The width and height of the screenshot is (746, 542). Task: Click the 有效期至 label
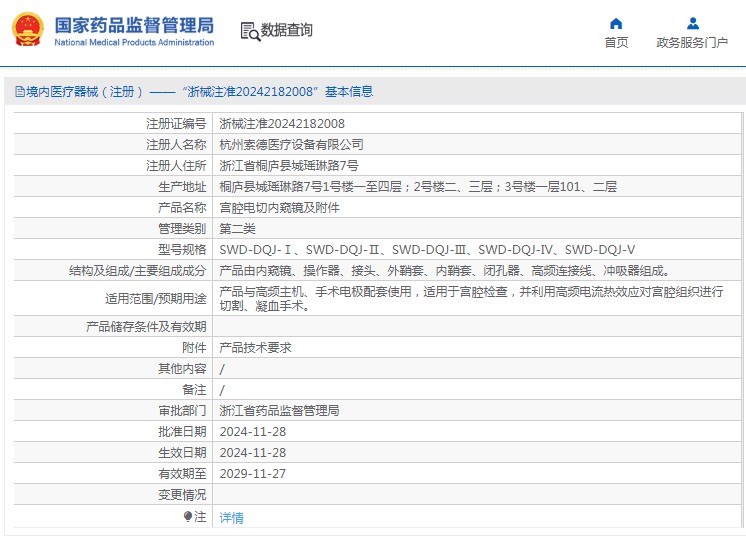[x=182, y=473]
